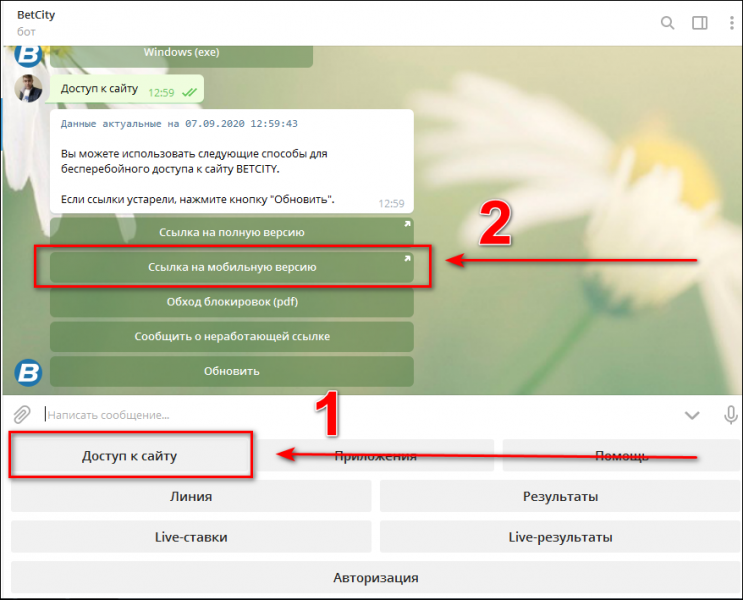Collapse the bot keyboard with chevron
The height and width of the screenshot is (600, 743).
692,416
